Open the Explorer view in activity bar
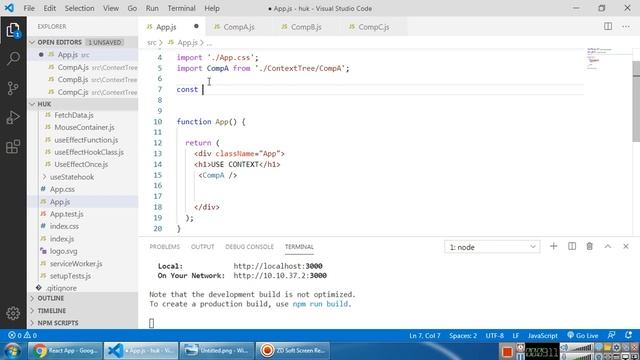 13,30
